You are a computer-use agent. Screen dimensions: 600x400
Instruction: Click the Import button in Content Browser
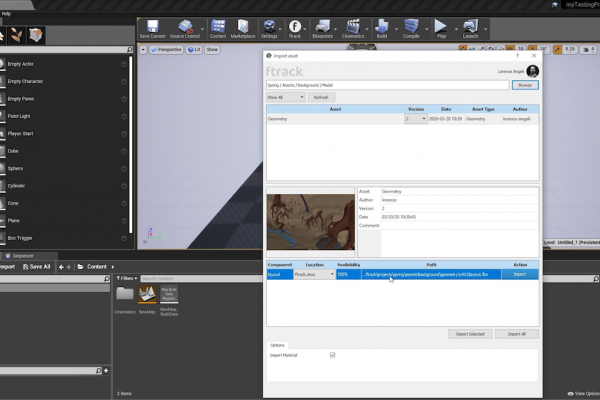7,267
